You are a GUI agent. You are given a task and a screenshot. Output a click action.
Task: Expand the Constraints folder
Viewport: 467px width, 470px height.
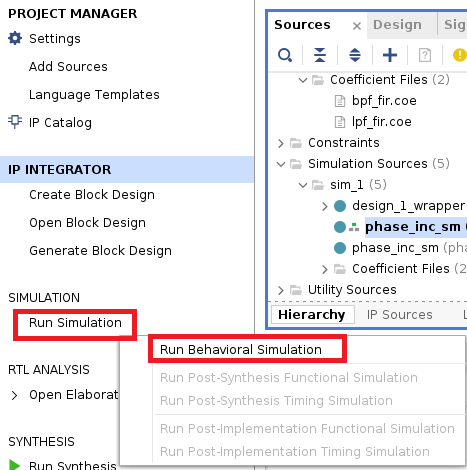[x=281, y=143]
